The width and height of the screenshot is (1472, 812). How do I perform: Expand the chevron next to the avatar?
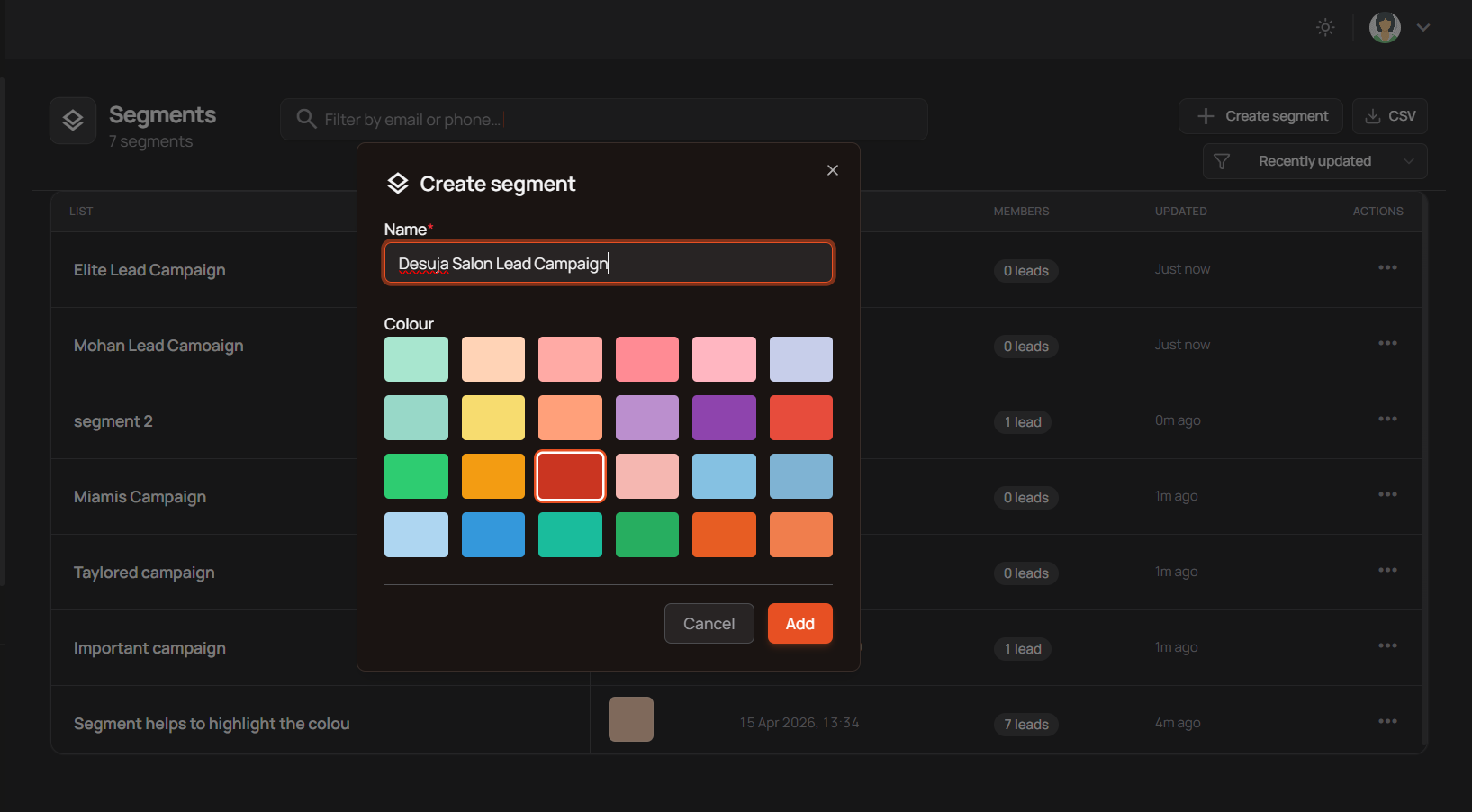pyautogui.click(x=1423, y=27)
